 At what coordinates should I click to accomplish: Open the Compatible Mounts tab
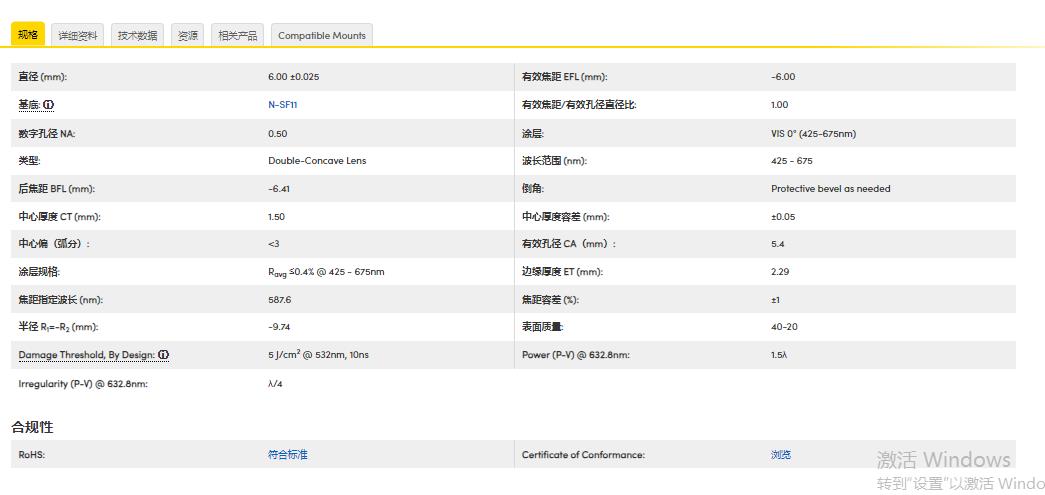click(x=322, y=36)
